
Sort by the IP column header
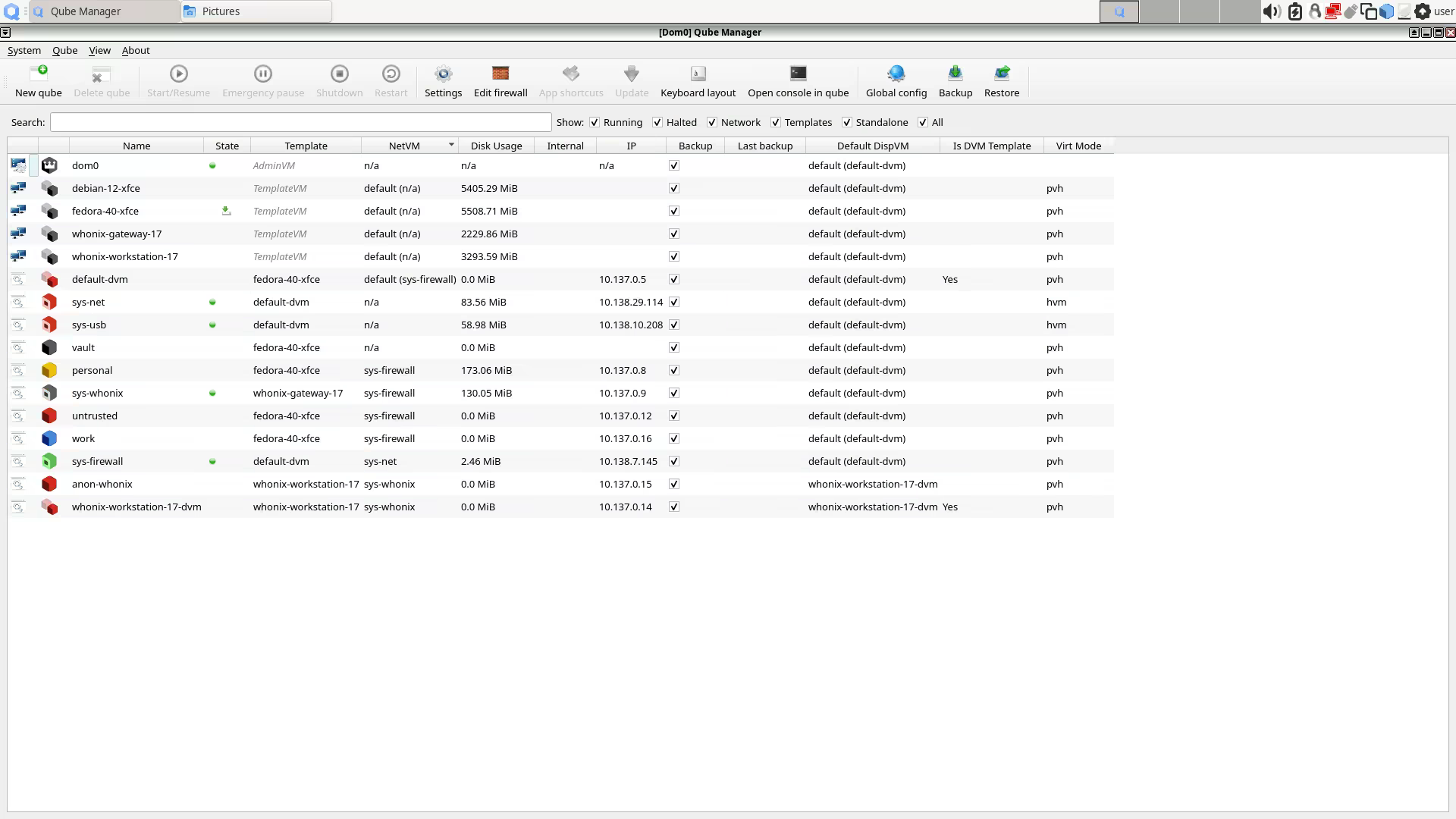coord(631,146)
